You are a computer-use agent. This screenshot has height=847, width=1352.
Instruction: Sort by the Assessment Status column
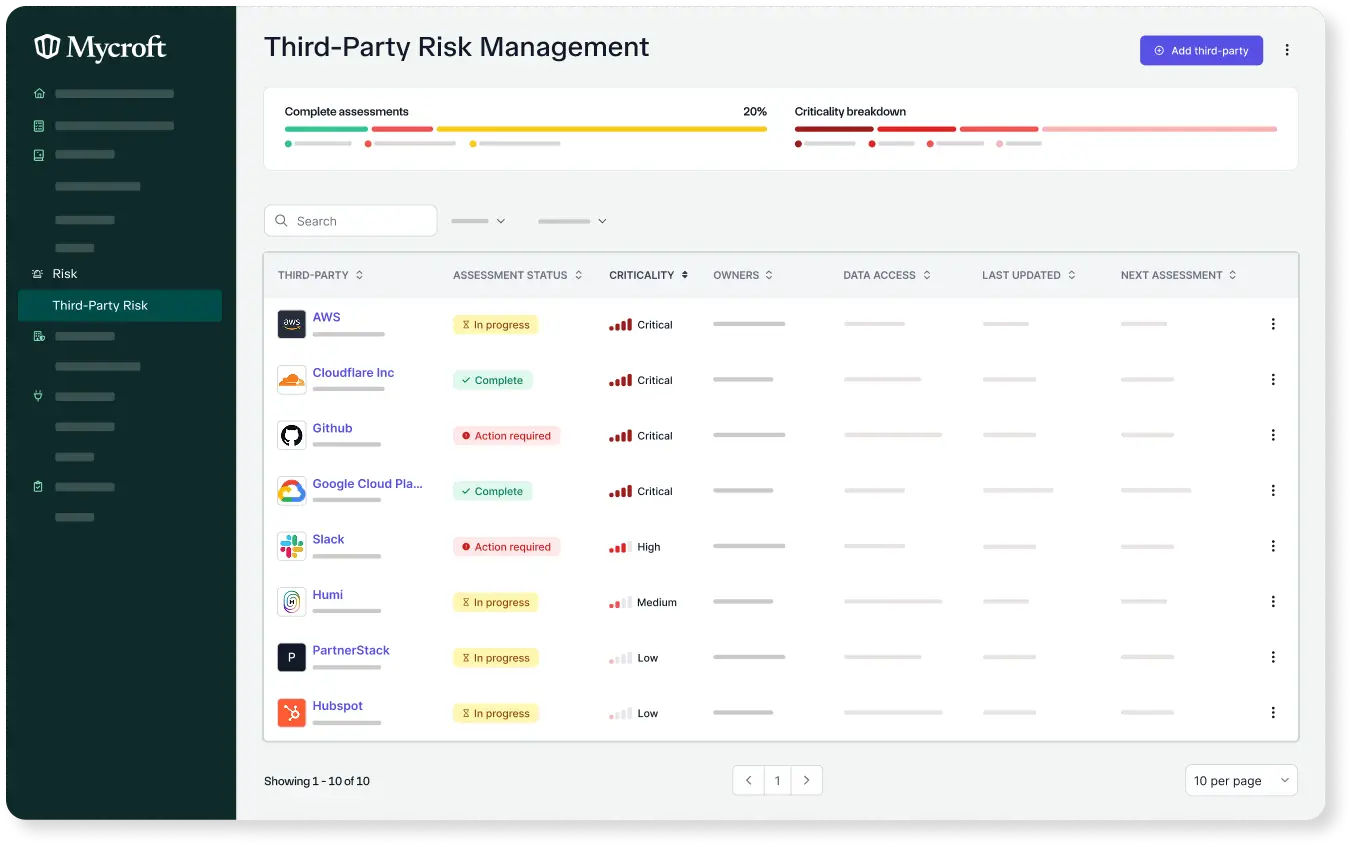(518, 275)
